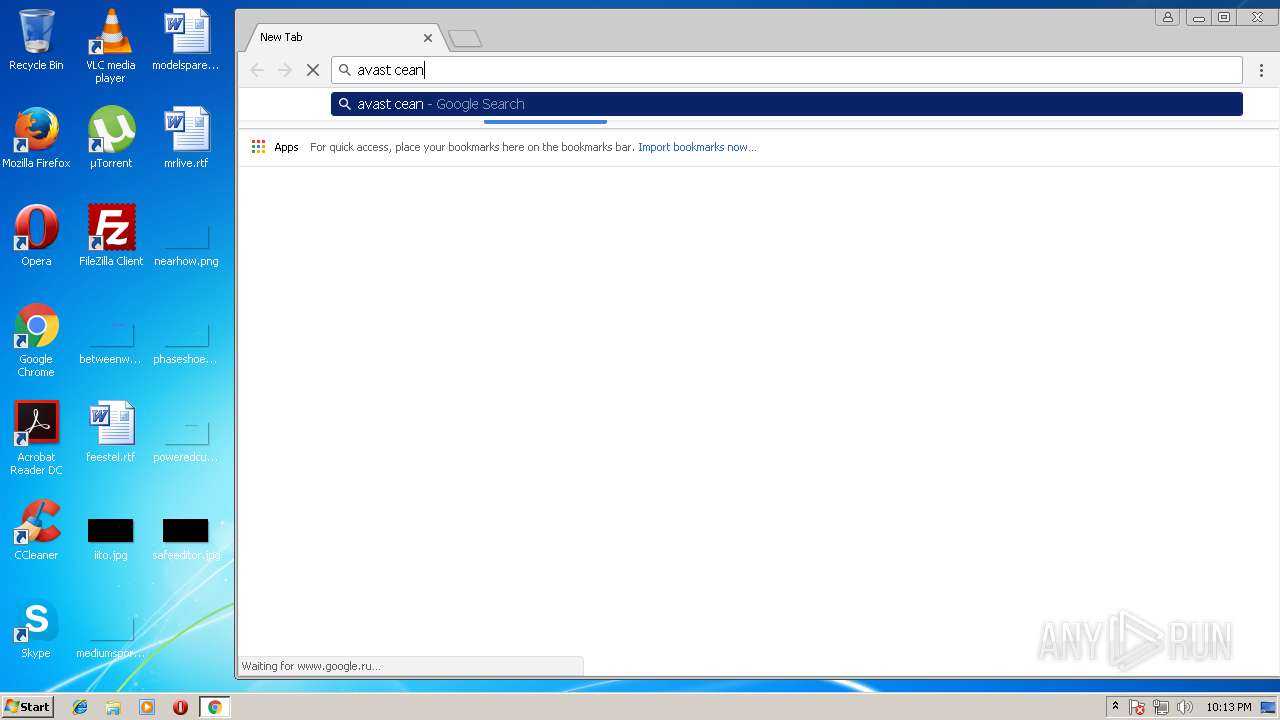1280x720 pixels.
Task: Open Action Center flag tray icon
Action: click(x=1137, y=707)
